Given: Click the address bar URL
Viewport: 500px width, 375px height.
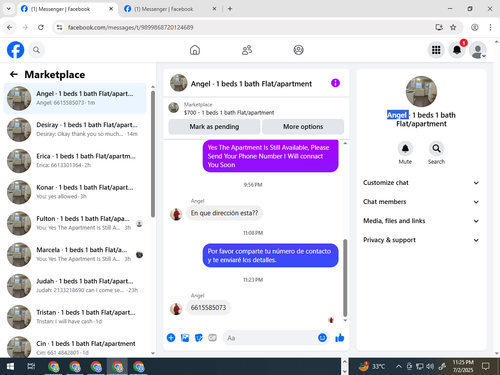Looking at the screenshot, I should click(x=130, y=27).
